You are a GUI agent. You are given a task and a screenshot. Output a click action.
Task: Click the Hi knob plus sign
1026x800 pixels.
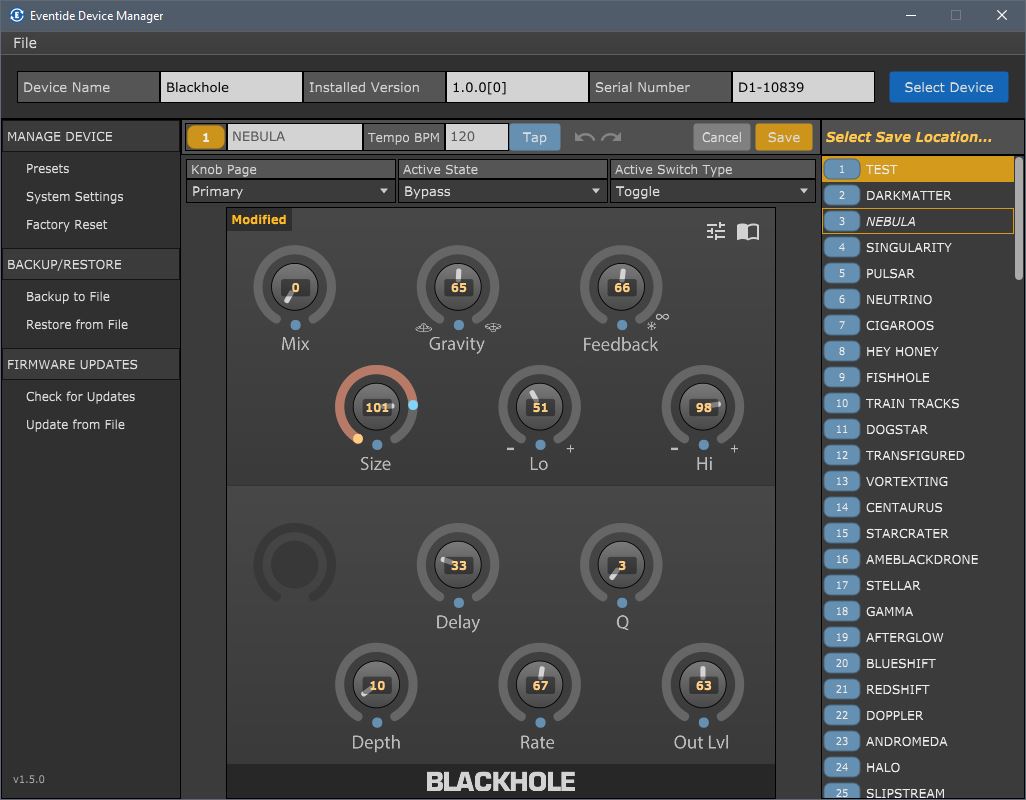[734, 449]
